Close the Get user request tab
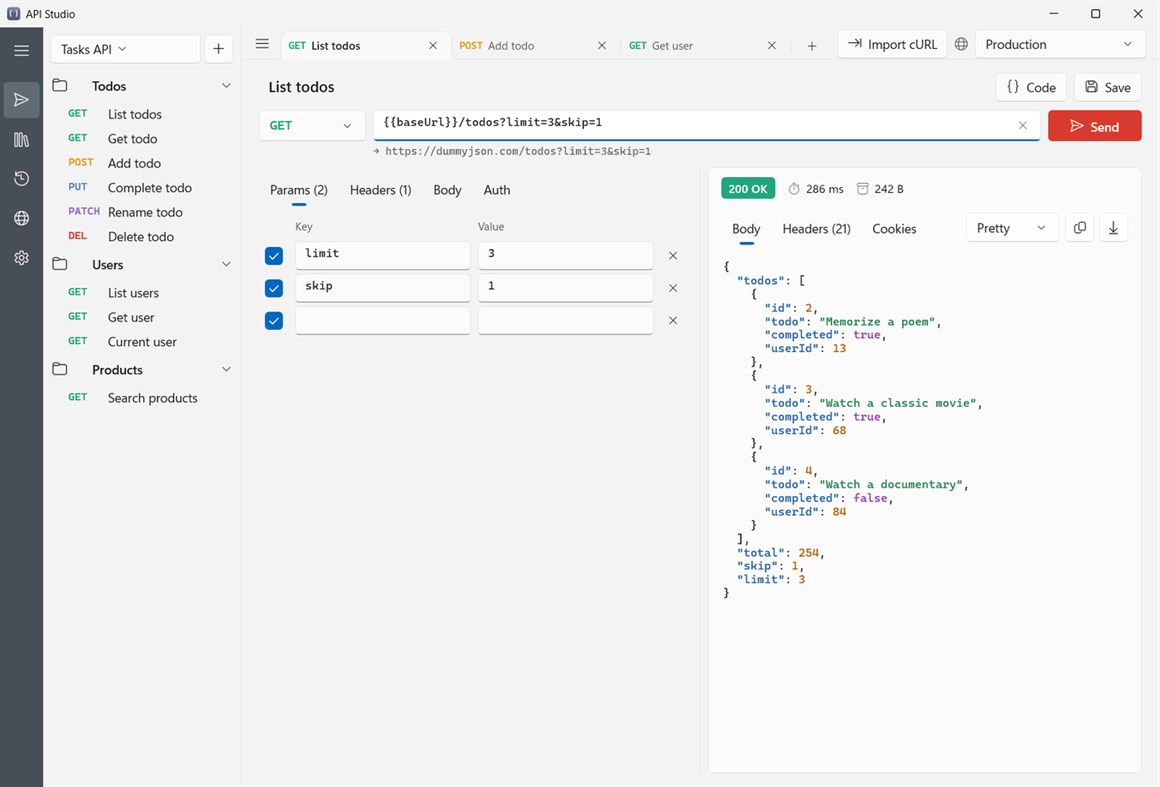 (772, 45)
